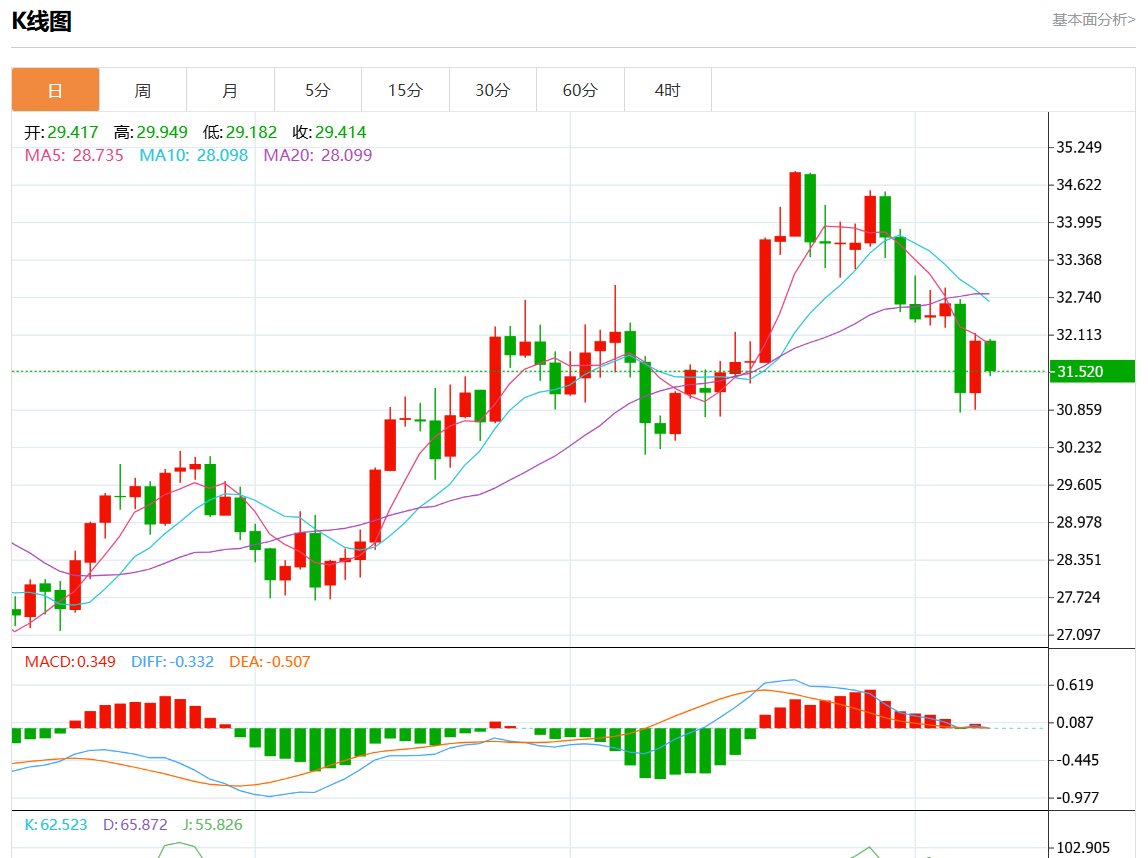1148x858 pixels.
Task: Click the K线图 heading
Action: pos(42,21)
